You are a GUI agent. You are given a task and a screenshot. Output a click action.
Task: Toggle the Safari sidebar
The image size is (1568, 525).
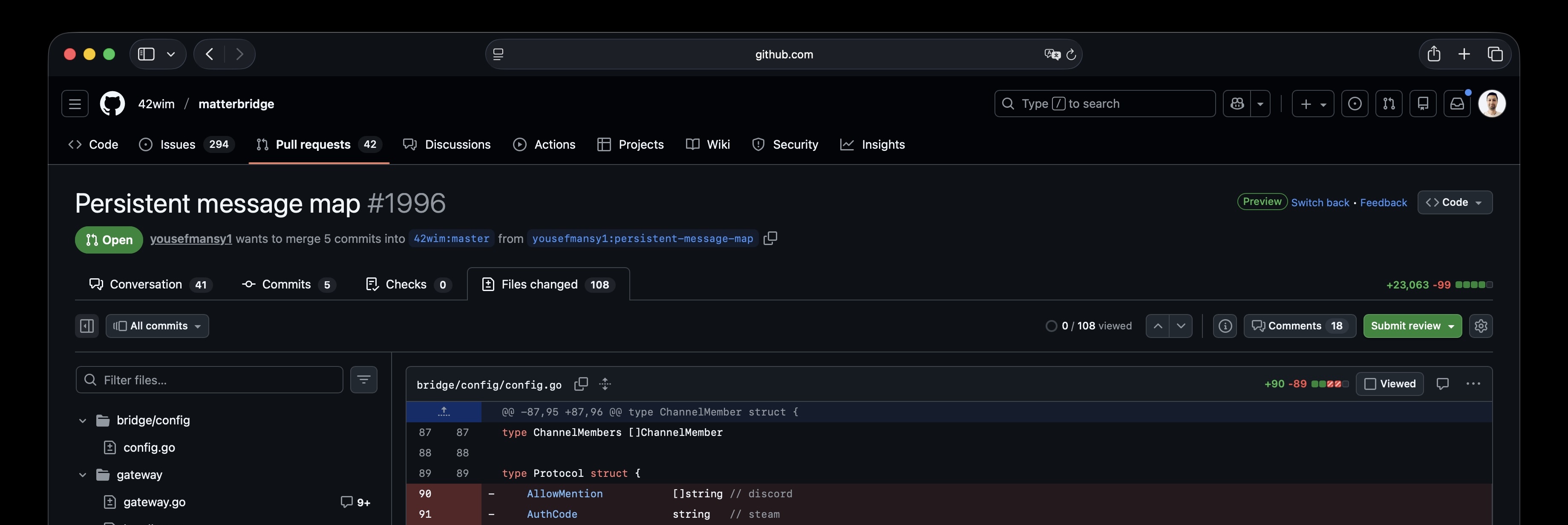145,54
